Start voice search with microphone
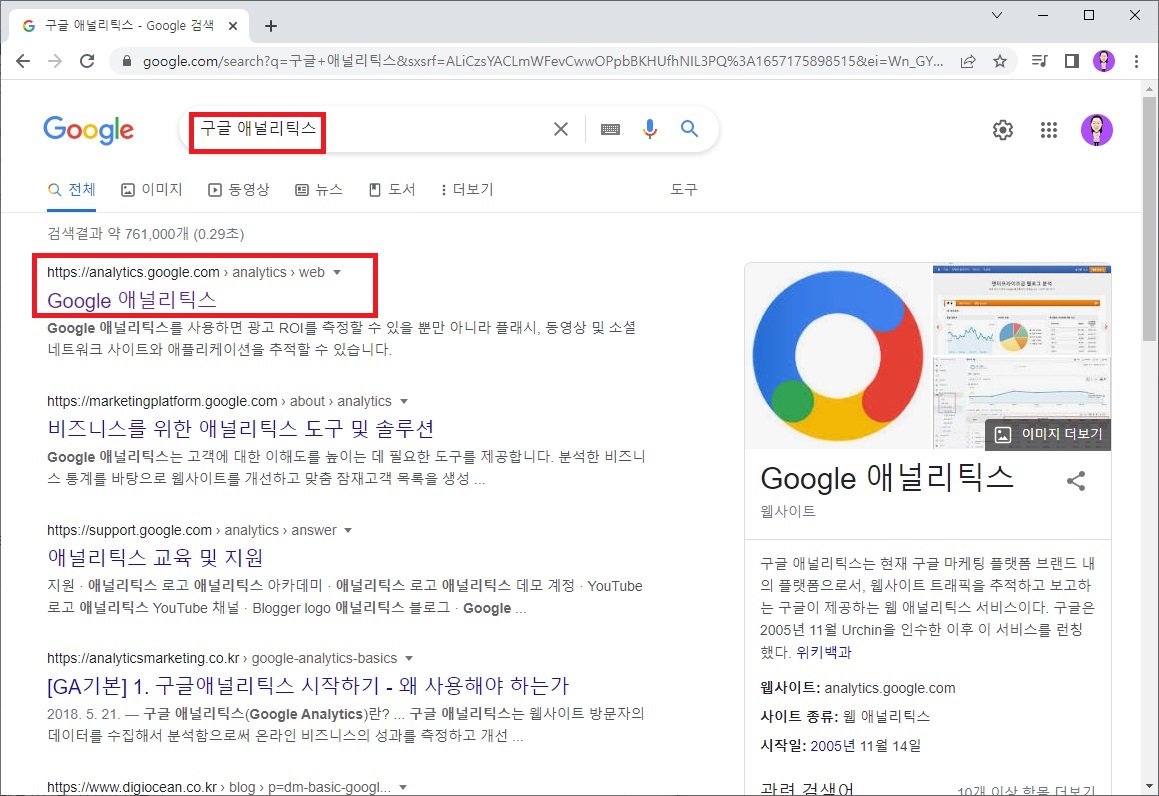Image resolution: width=1159 pixels, height=796 pixels. [x=650, y=129]
